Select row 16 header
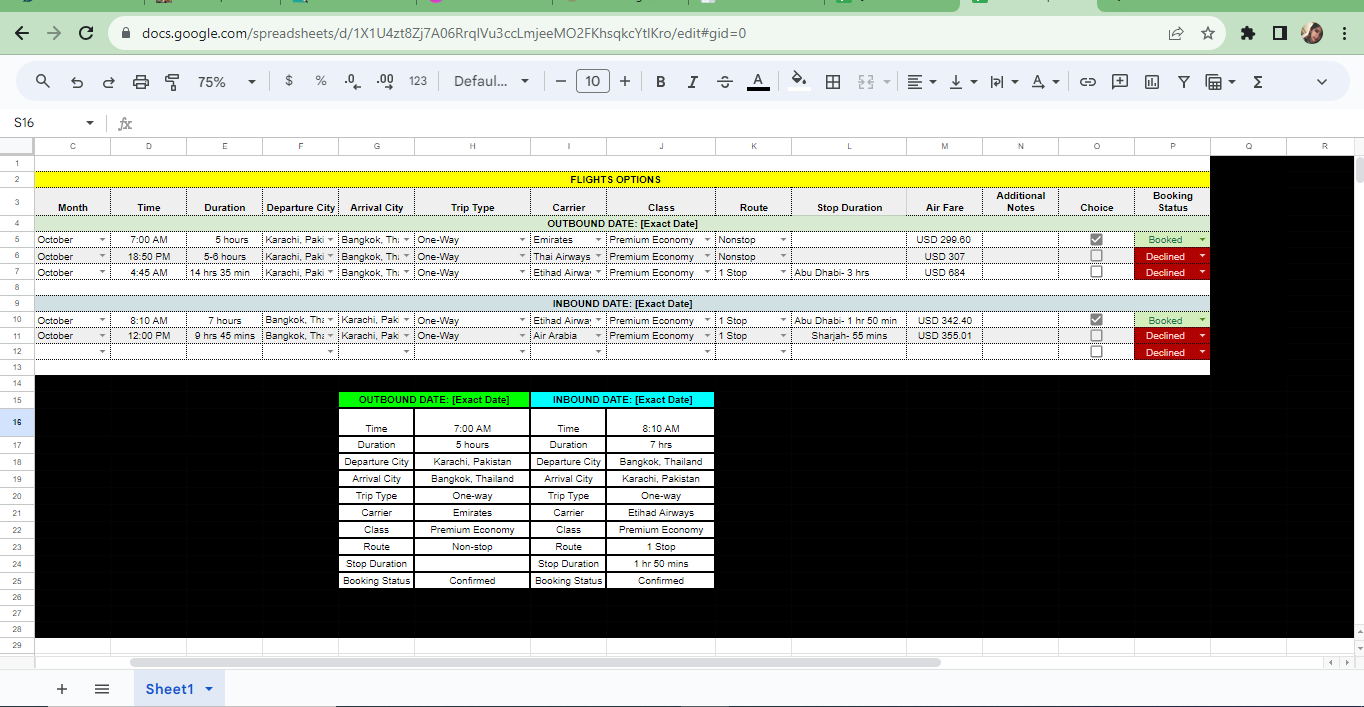 pos(17,422)
